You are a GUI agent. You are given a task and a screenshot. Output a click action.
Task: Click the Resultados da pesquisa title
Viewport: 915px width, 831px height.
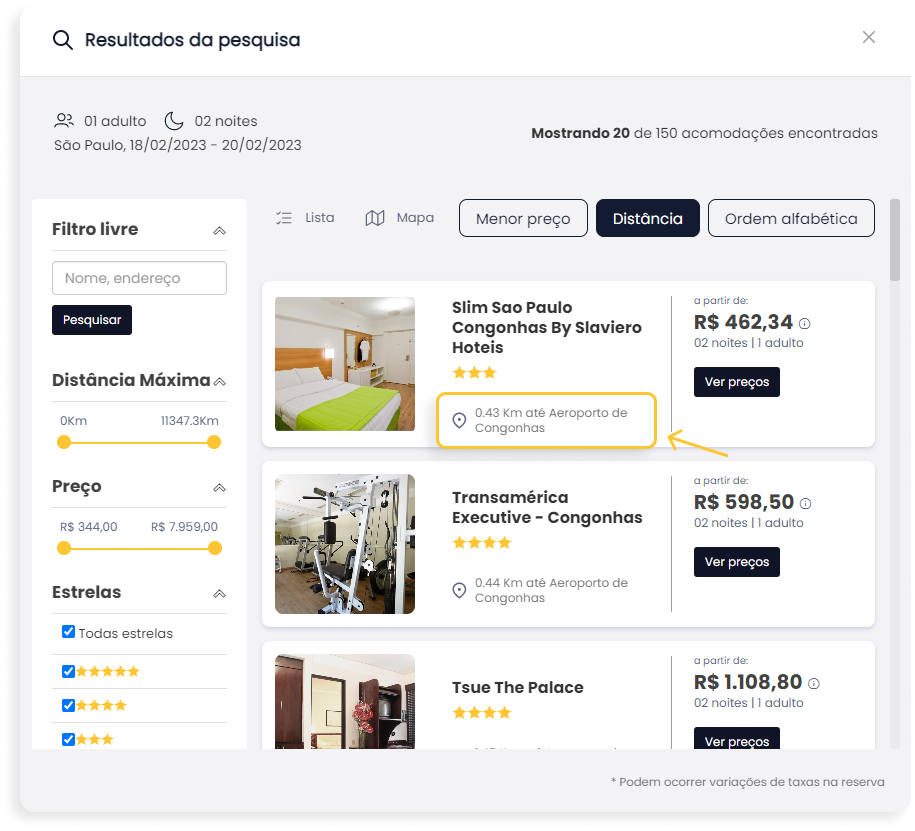[x=193, y=40]
